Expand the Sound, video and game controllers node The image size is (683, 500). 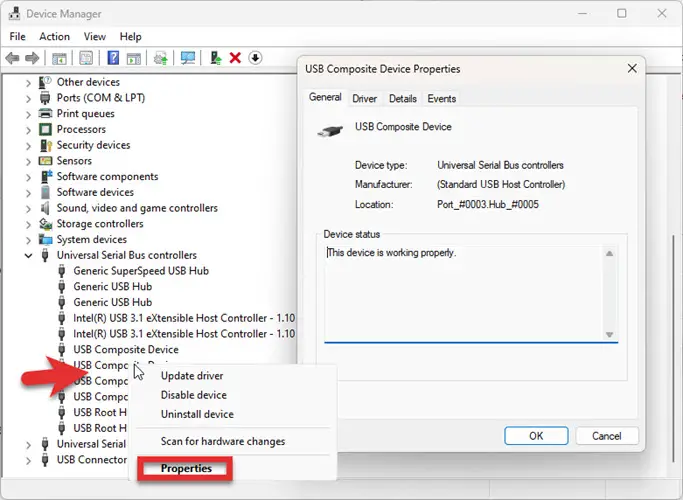pyautogui.click(x=28, y=209)
